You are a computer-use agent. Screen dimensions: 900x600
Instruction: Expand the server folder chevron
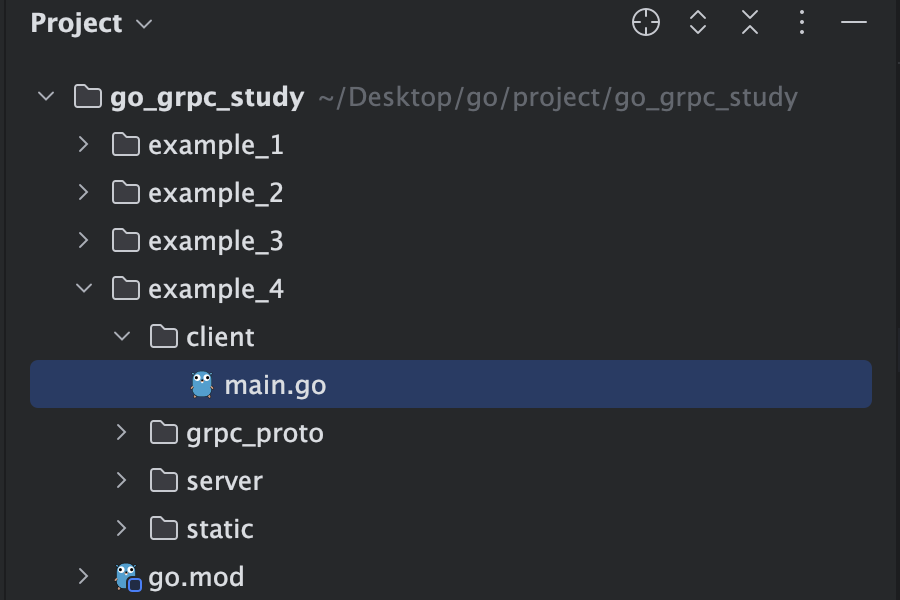tap(121, 481)
